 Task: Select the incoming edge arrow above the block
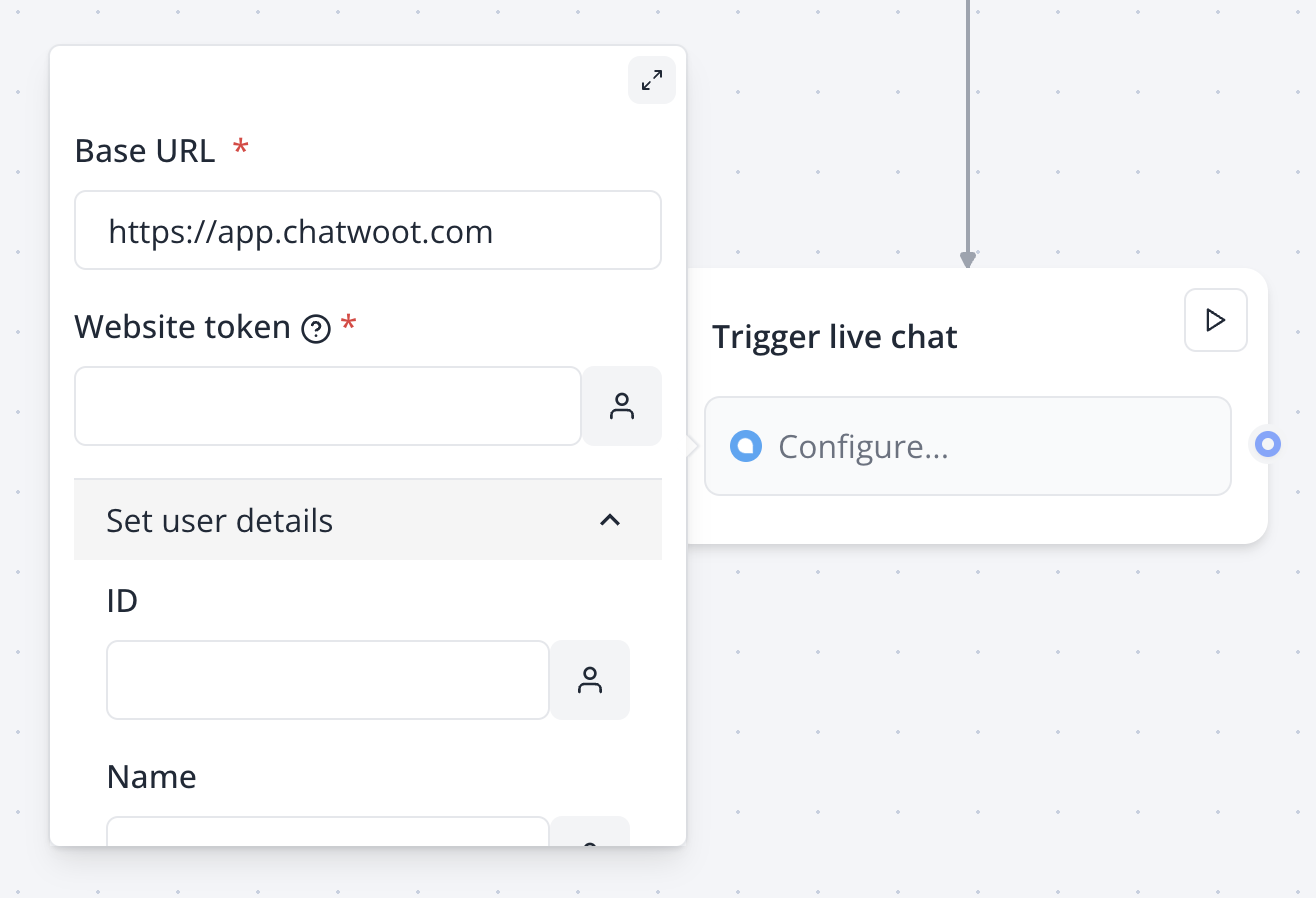point(967,260)
